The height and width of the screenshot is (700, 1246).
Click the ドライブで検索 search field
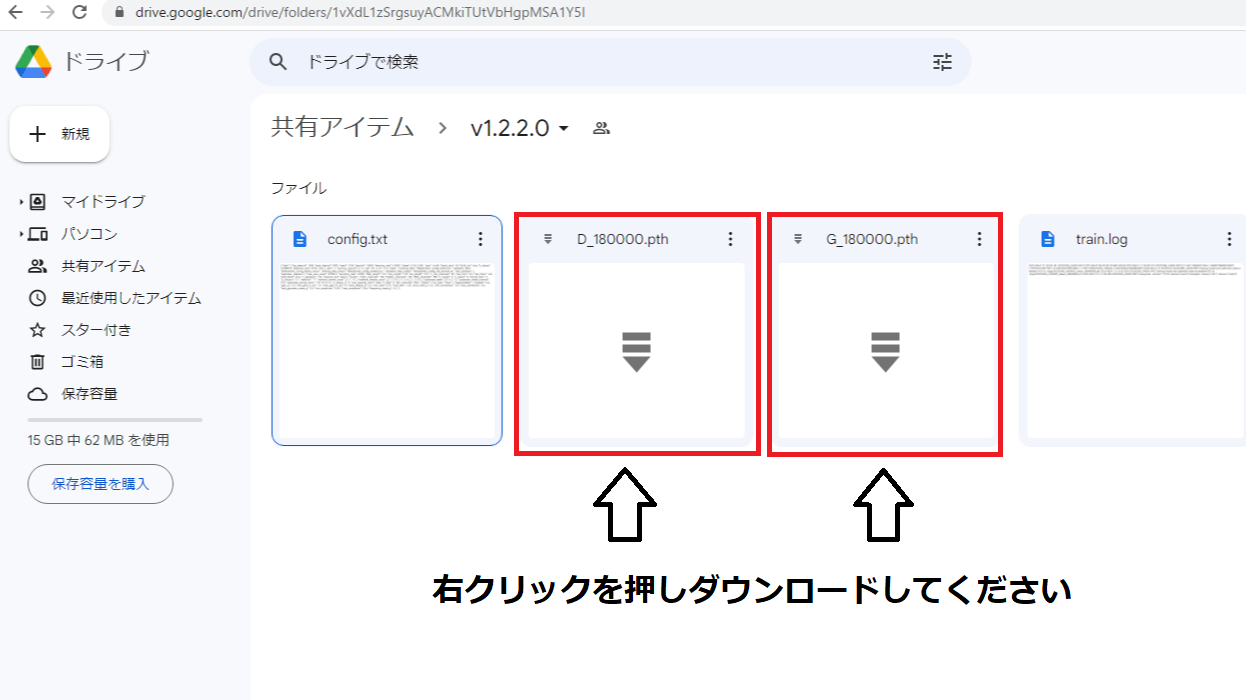600,62
